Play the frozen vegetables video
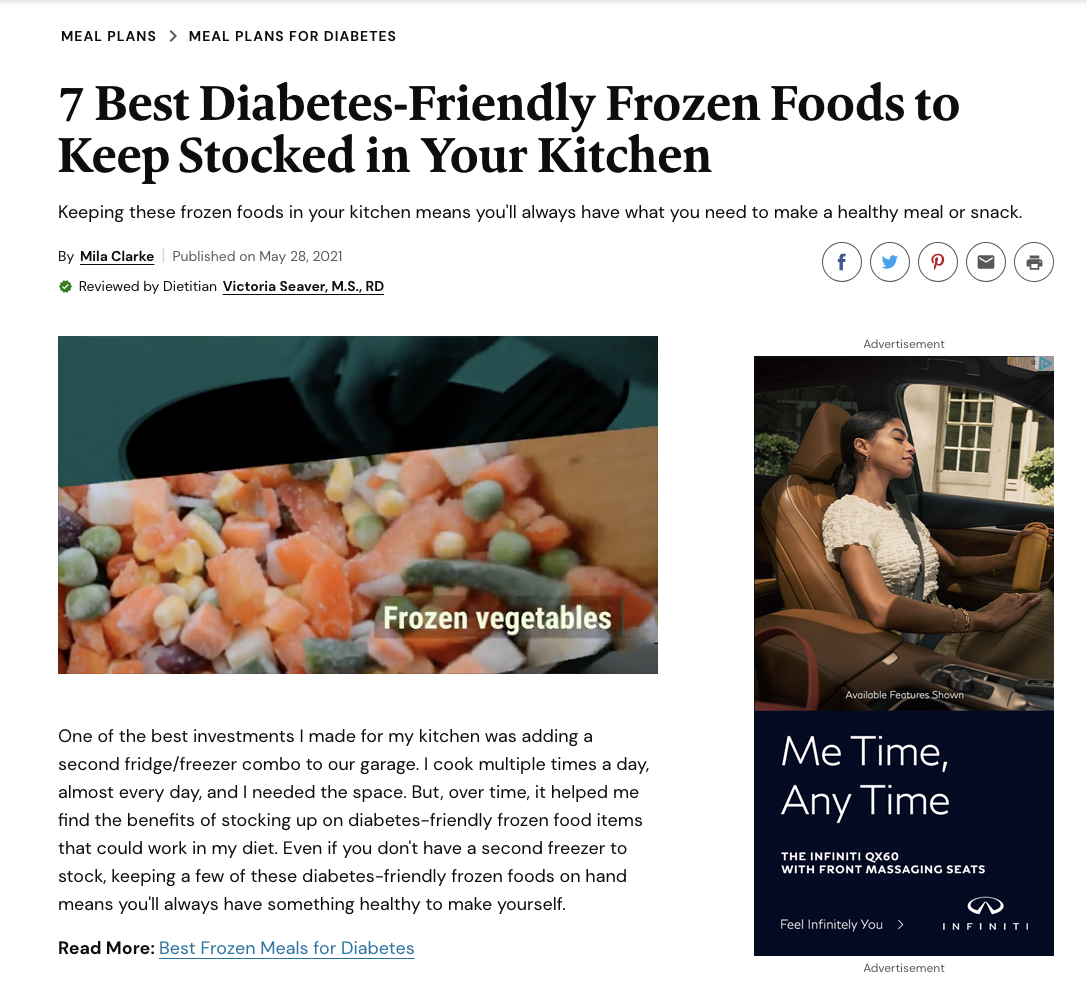Image resolution: width=1087 pixels, height=999 pixels. [x=358, y=505]
